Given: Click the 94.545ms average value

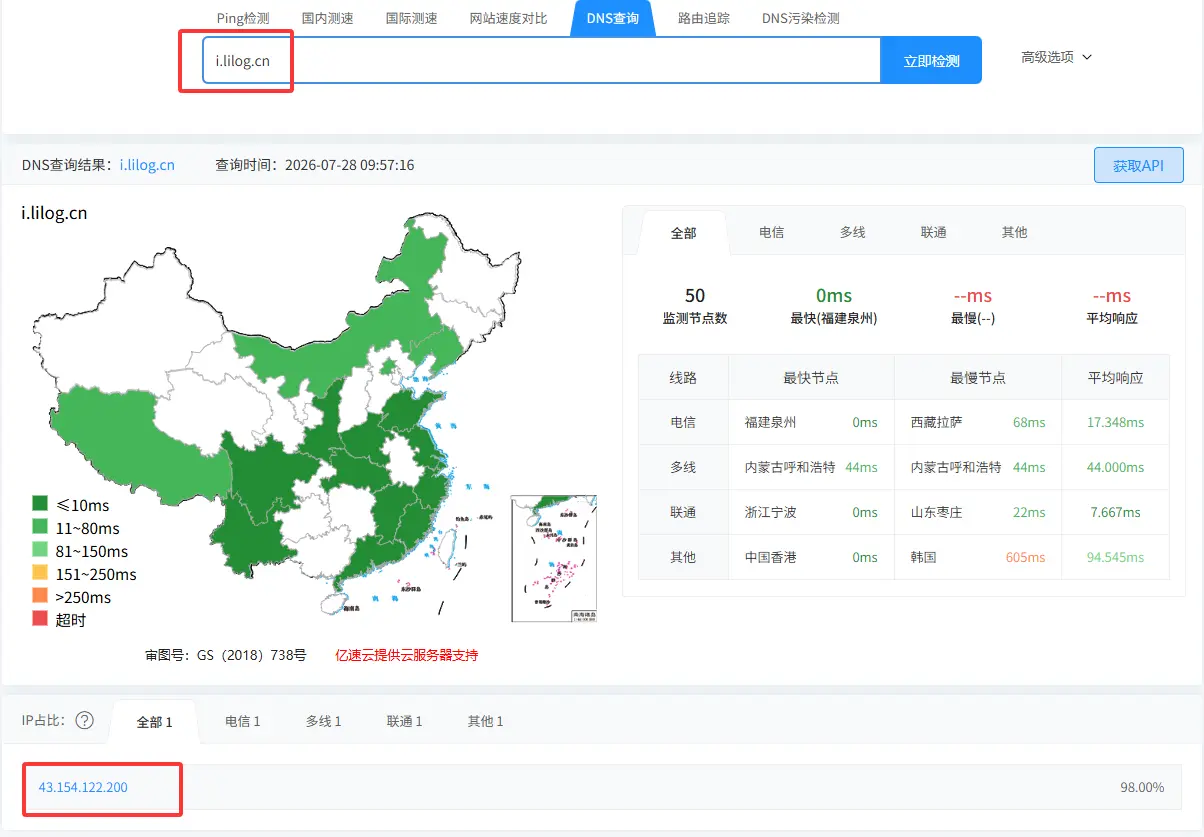Looking at the screenshot, I should 1115,558.
